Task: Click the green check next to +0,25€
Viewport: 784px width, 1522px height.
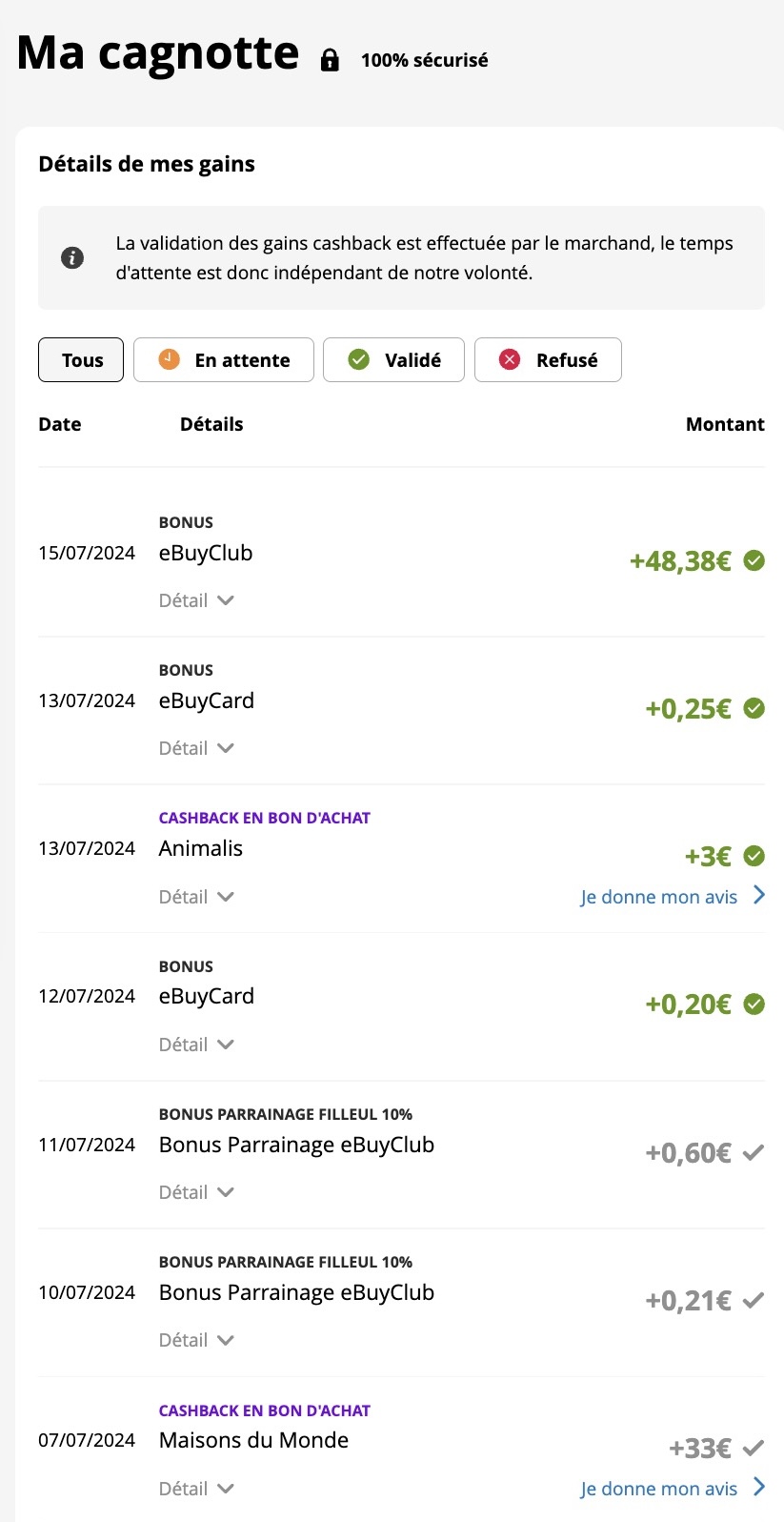Action: pyautogui.click(x=754, y=708)
